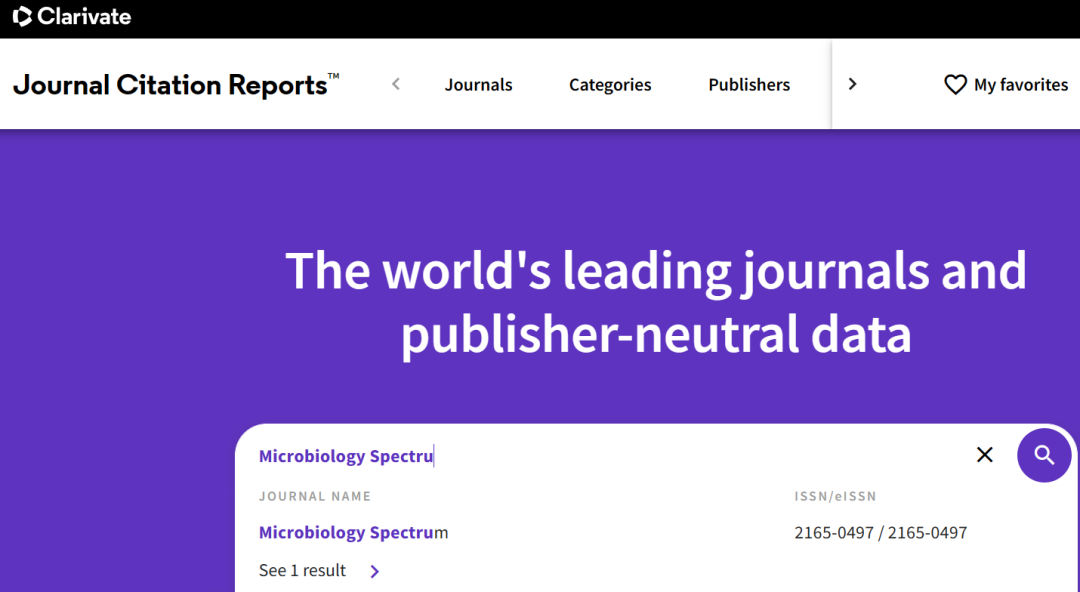
Task: Open See 1 result link
Action: 302,571
